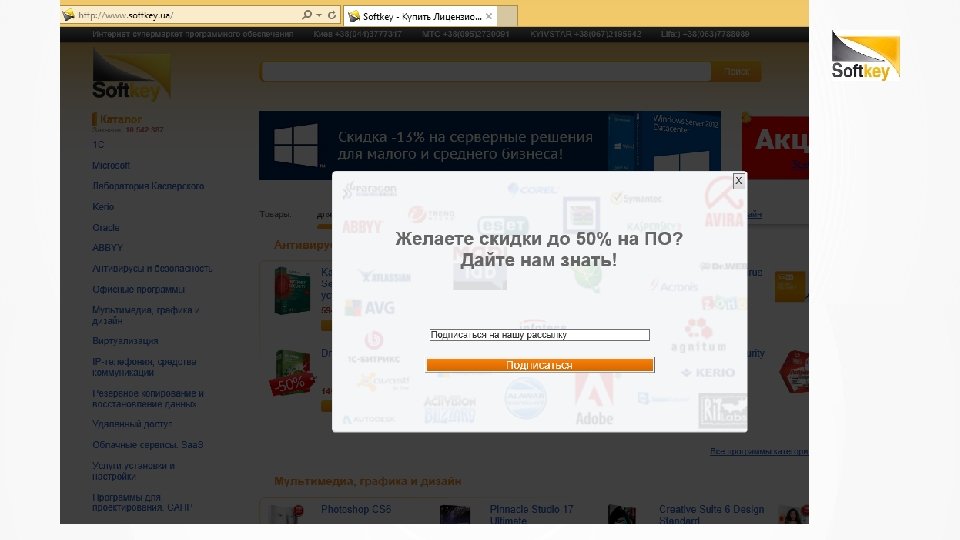Click the Dr.Web box with -50% tag
The image size is (960, 540).
tap(291, 373)
